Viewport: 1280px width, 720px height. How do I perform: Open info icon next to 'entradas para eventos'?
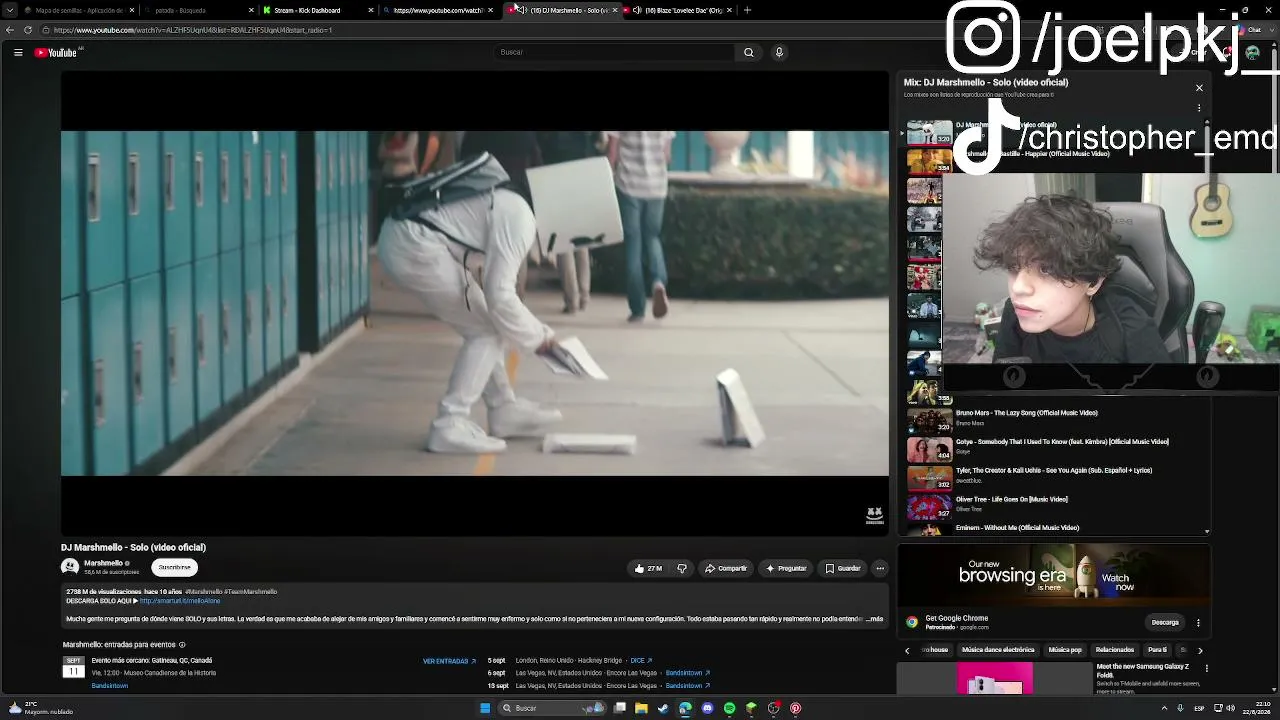tap(182, 645)
